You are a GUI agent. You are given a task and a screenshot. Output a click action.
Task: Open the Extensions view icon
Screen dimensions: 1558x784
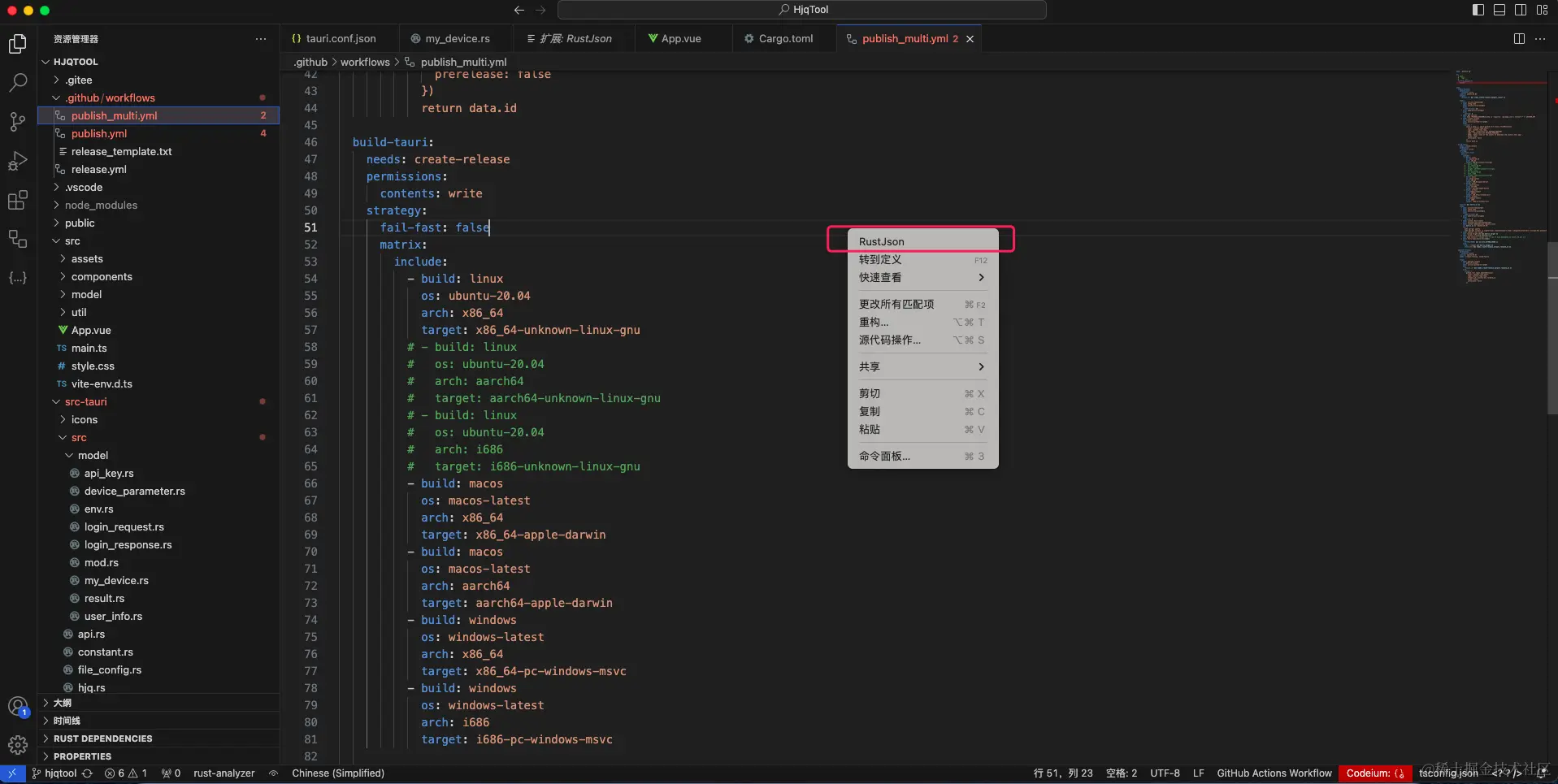coord(18,200)
